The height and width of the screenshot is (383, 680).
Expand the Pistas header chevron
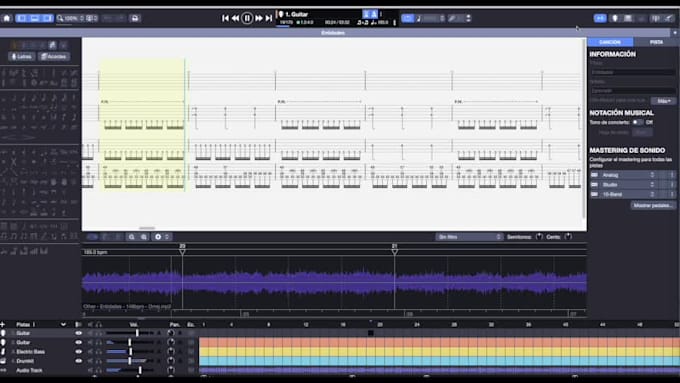(x=63, y=324)
